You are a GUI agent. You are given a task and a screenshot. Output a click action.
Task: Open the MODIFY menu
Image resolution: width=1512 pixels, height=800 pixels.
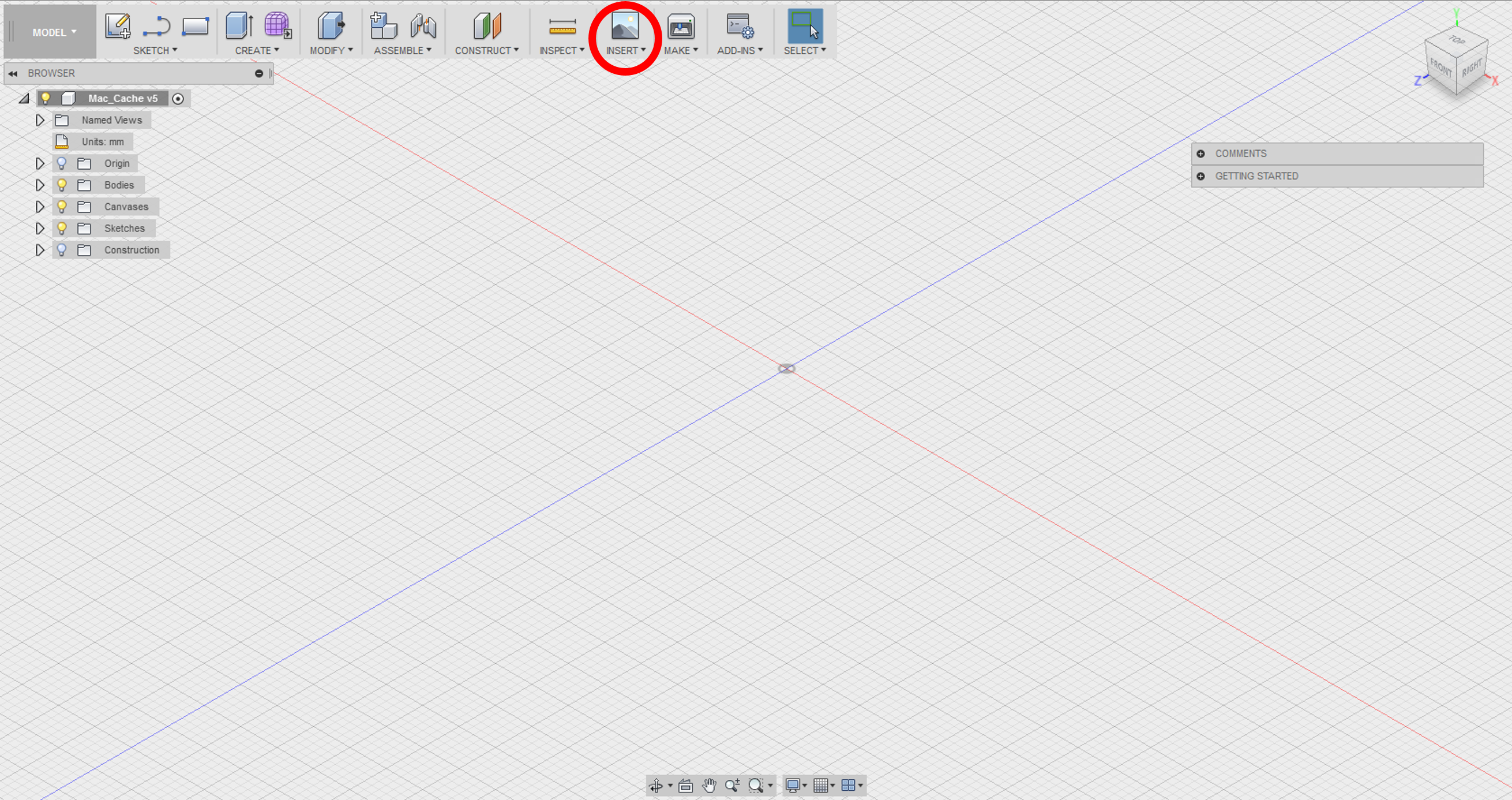tap(331, 51)
